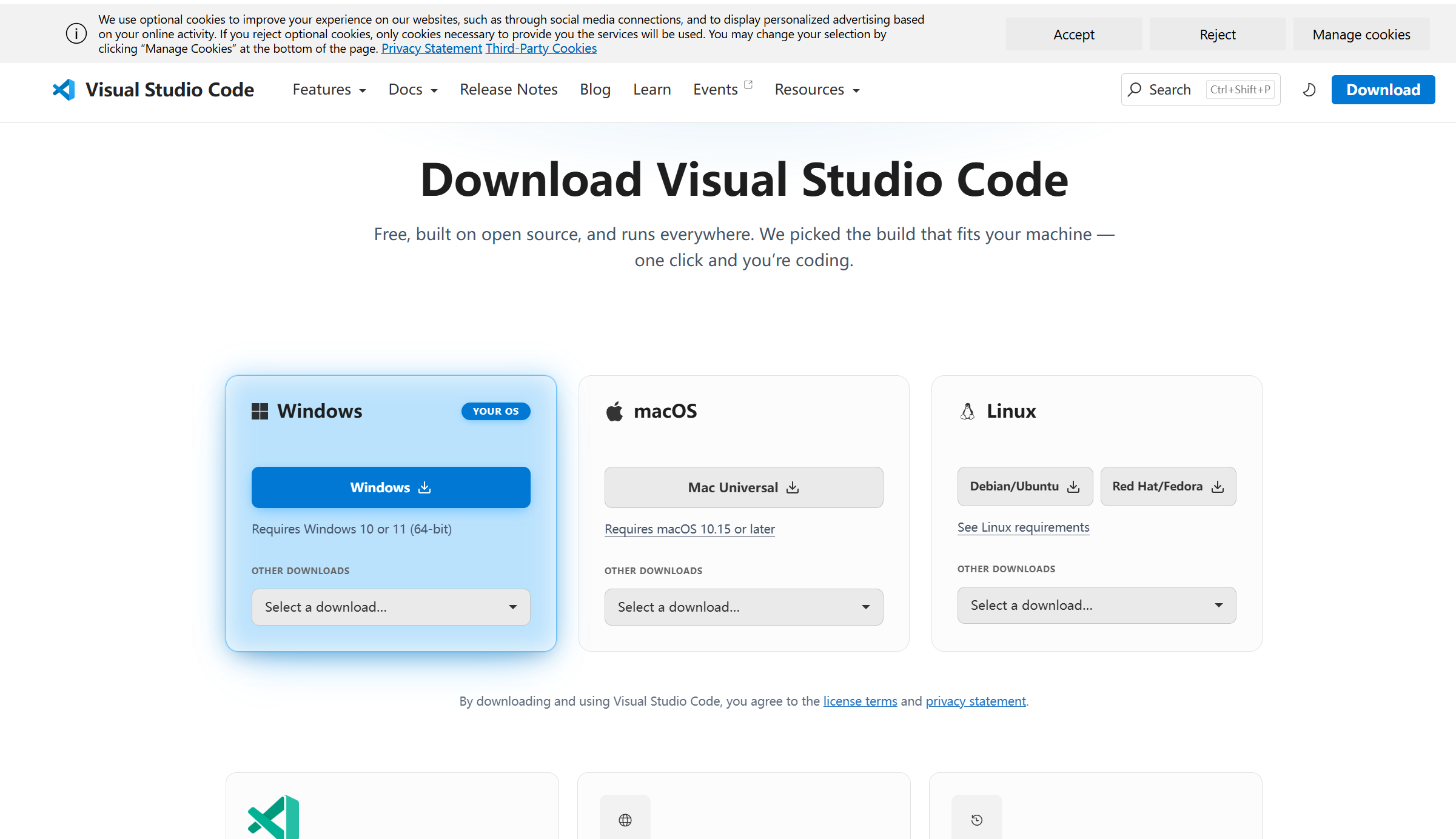1456x839 pixels.
Task: Download the Windows installer
Action: [391, 487]
